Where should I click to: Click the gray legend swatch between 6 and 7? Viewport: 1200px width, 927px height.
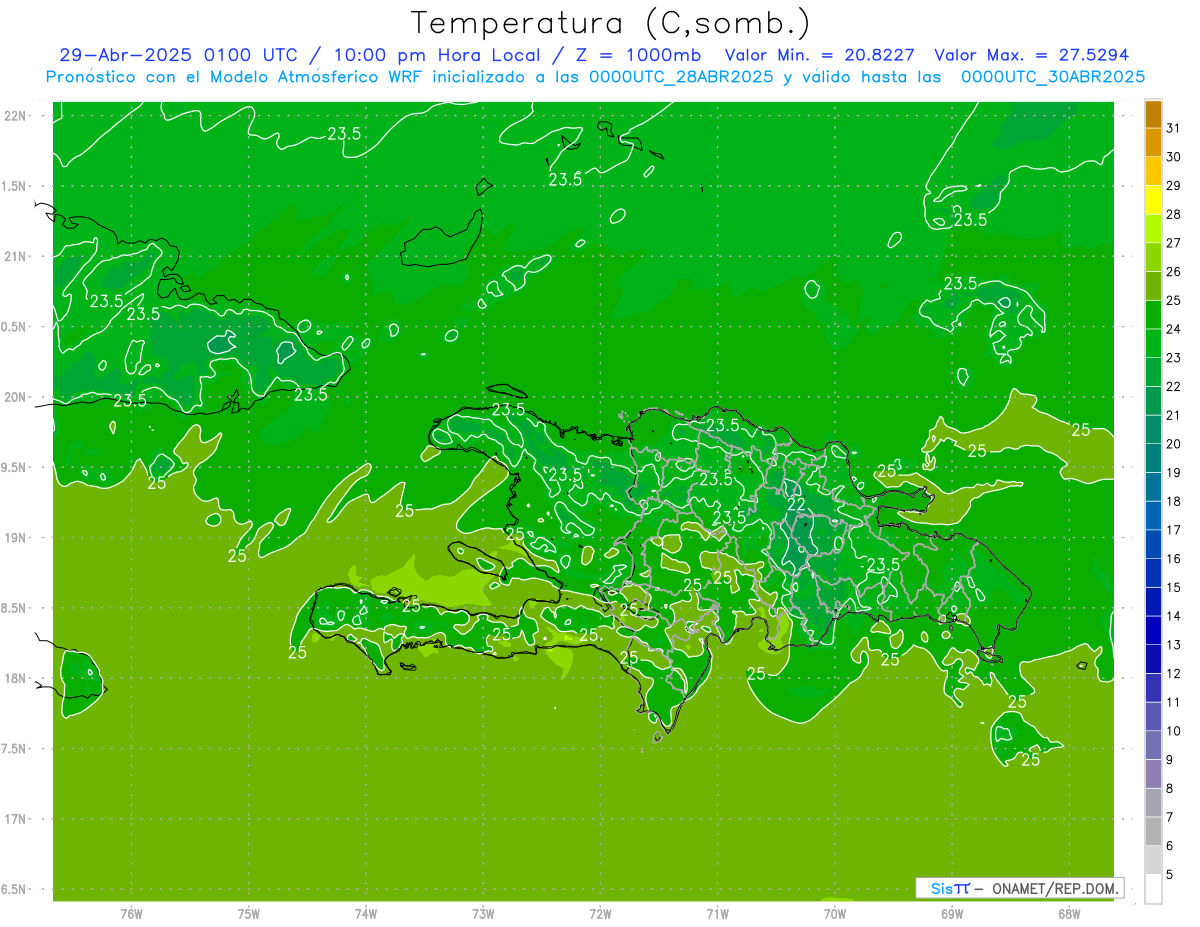1153,831
